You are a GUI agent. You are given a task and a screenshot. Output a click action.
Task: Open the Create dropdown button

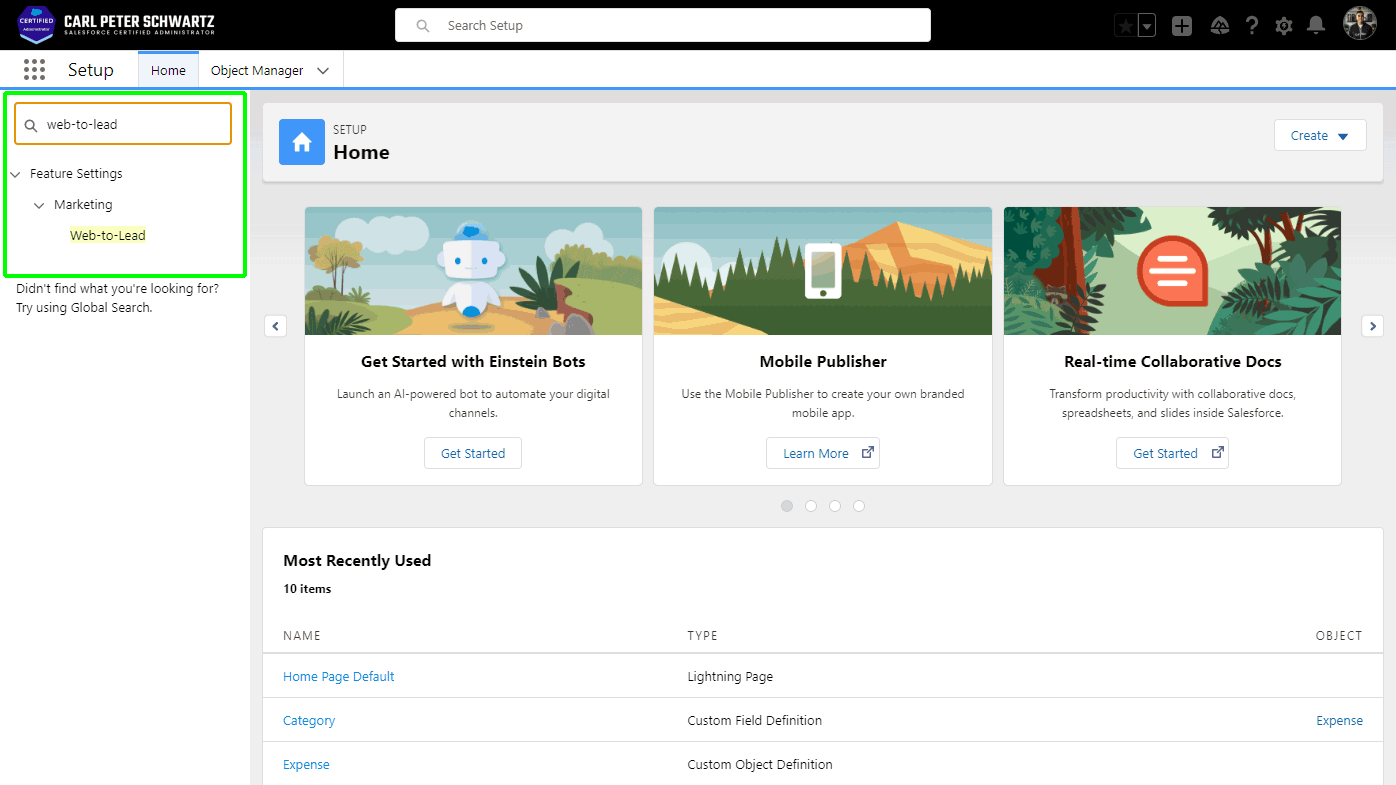(x=1320, y=136)
